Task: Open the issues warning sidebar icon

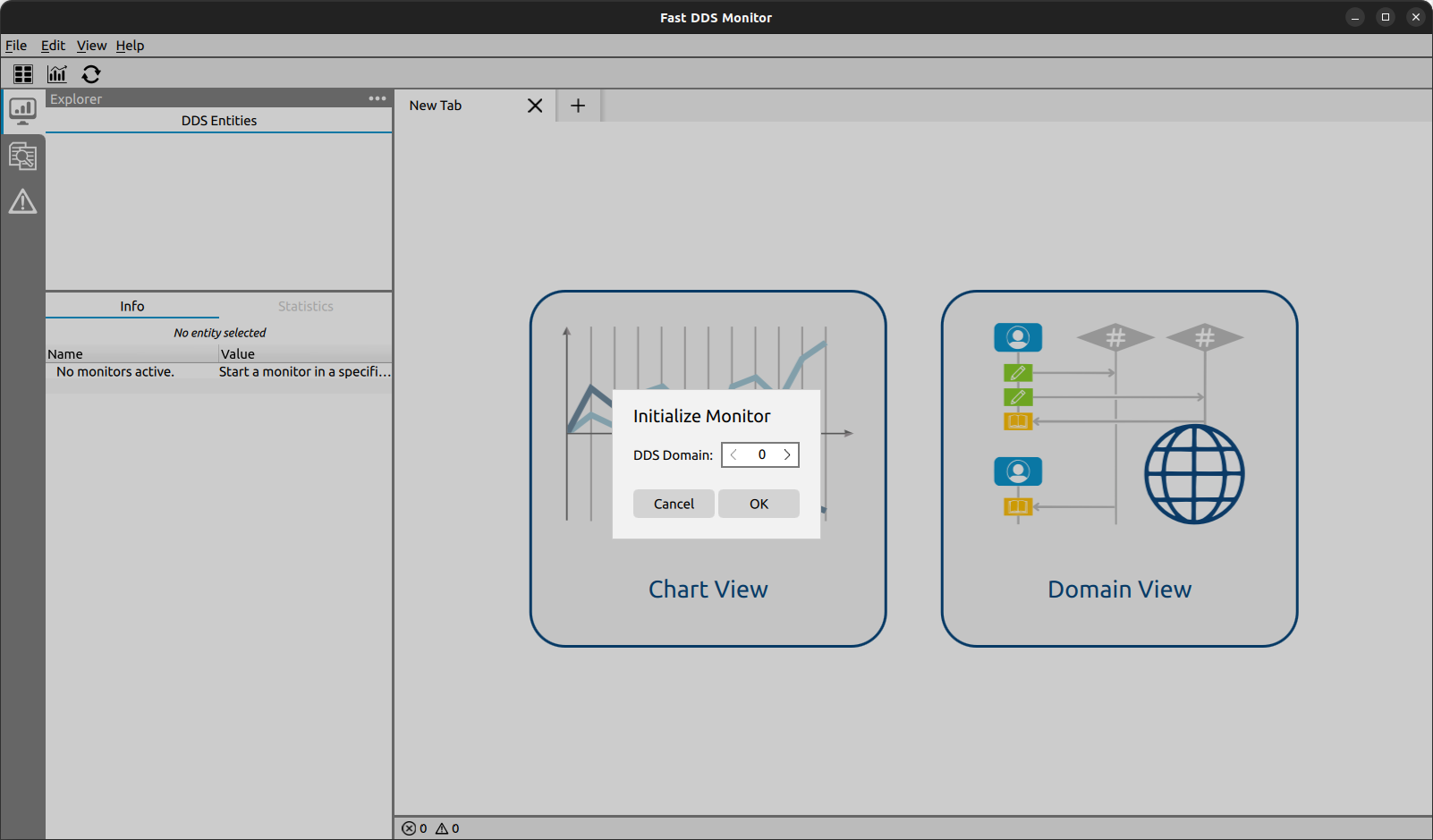Action: coord(22,201)
